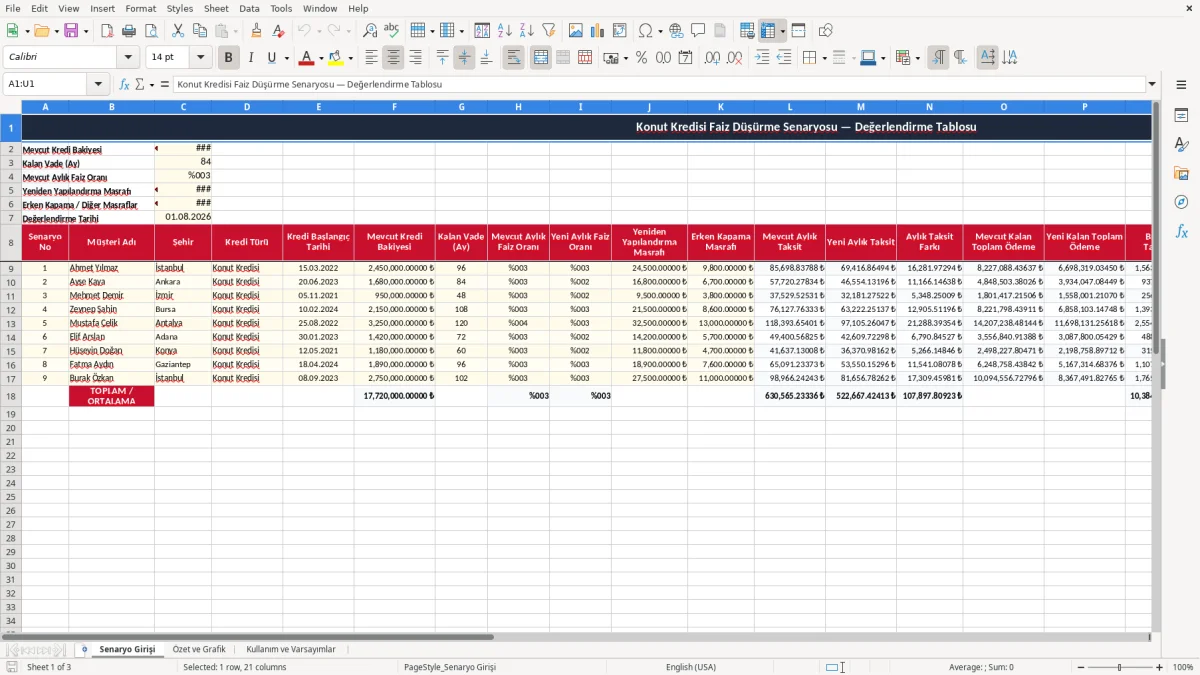Toggle Freeze Rows and Columns
Screen dimensions: 1200x675
[768, 31]
